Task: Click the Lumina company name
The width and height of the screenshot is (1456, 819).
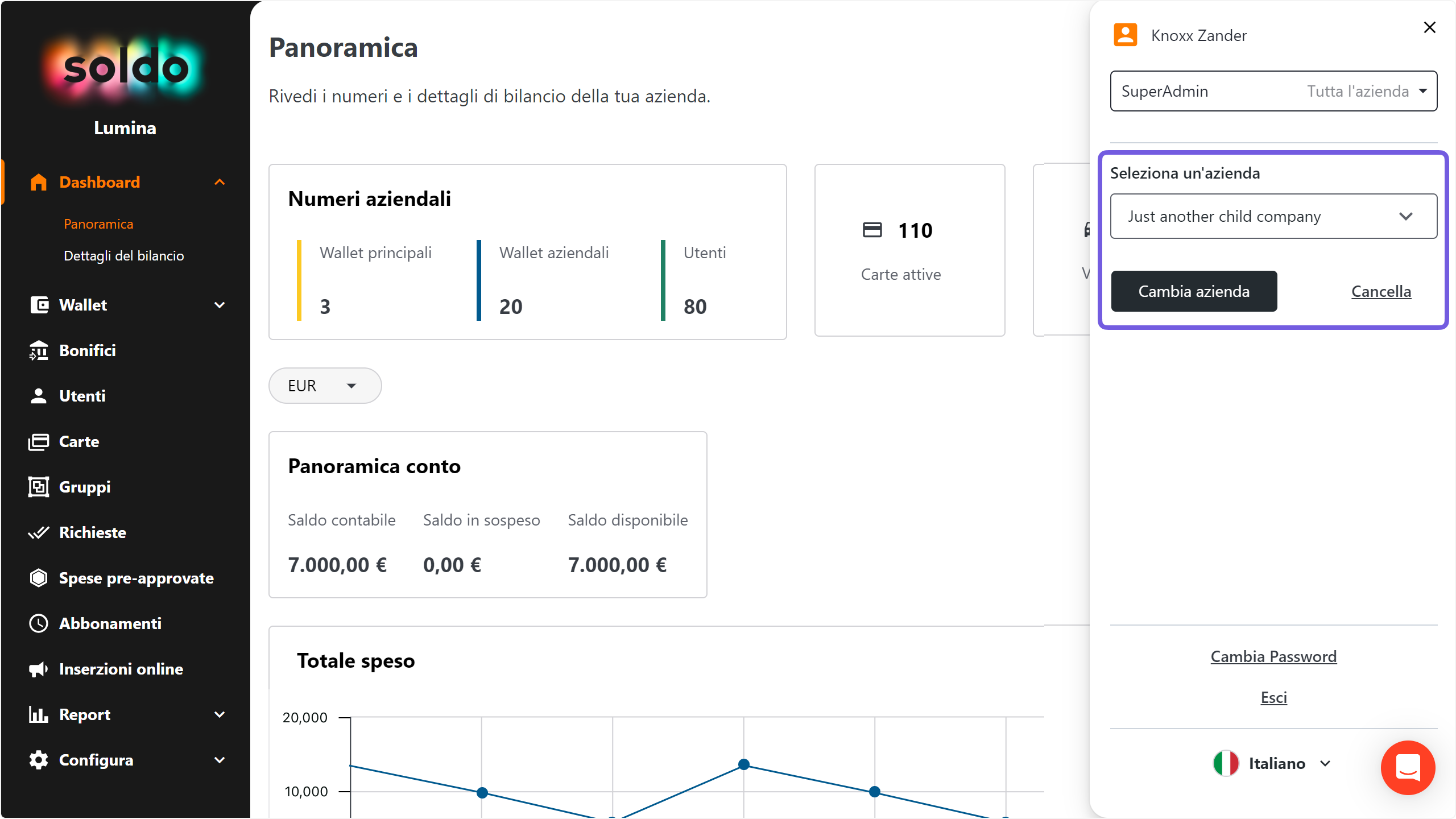Action: 125,128
